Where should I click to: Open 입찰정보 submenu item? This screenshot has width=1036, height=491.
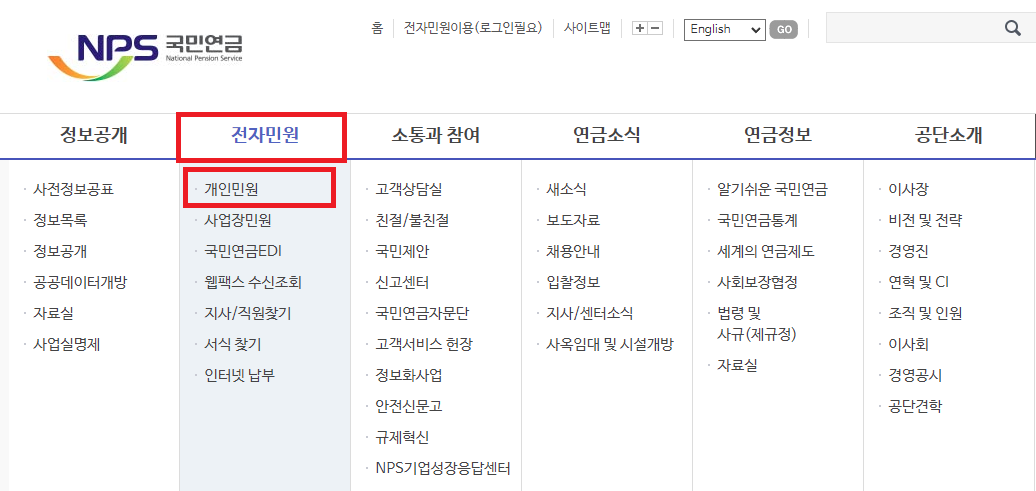point(574,283)
